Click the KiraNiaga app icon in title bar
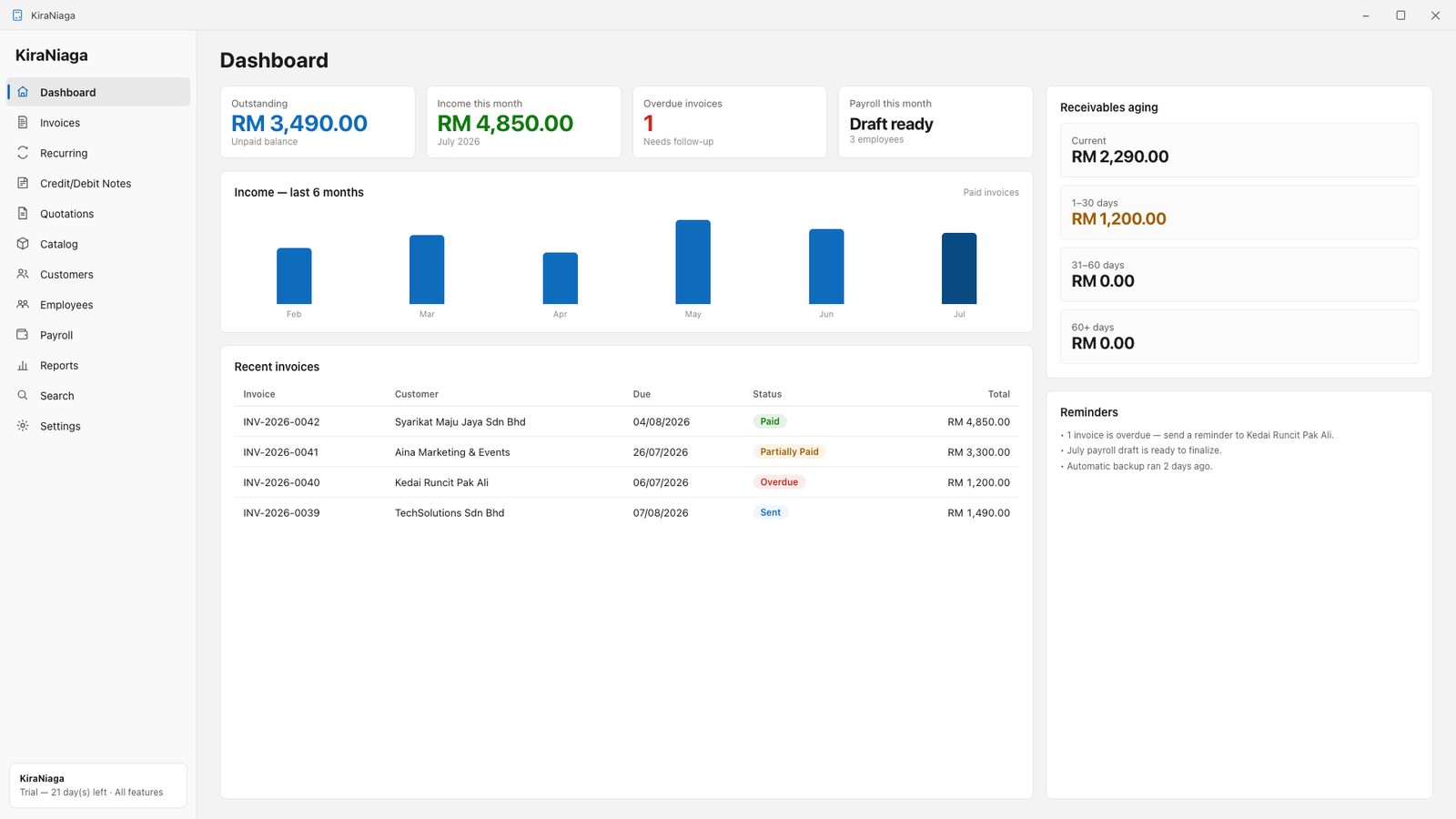The image size is (1456, 819). (x=17, y=15)
